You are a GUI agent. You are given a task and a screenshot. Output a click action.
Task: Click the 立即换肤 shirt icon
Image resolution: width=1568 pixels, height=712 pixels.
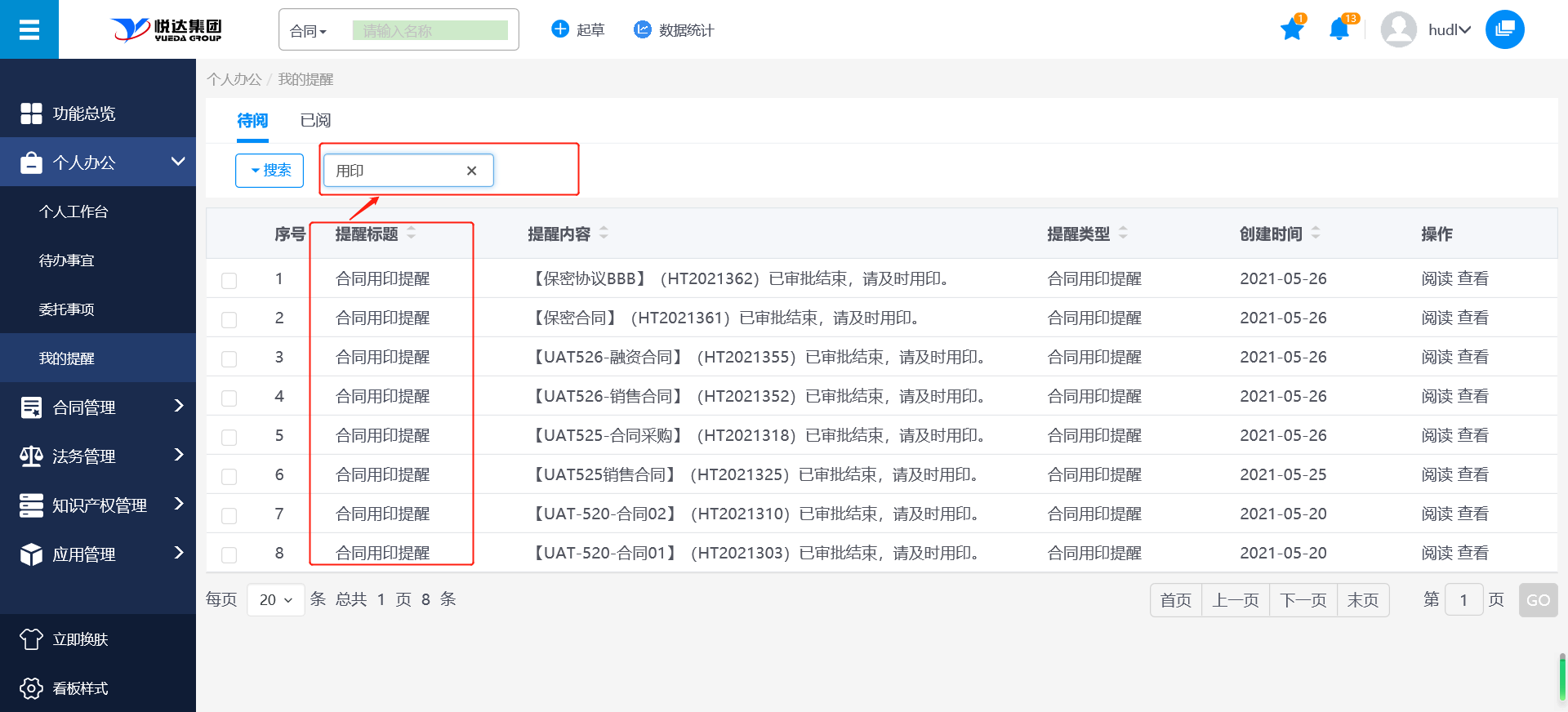[31, 639]
